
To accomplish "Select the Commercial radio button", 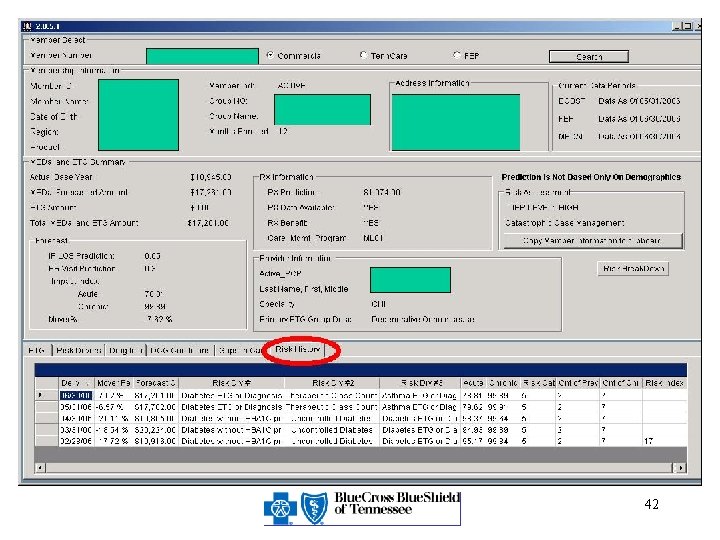I will pyautogui.click(x=270, y=55).
